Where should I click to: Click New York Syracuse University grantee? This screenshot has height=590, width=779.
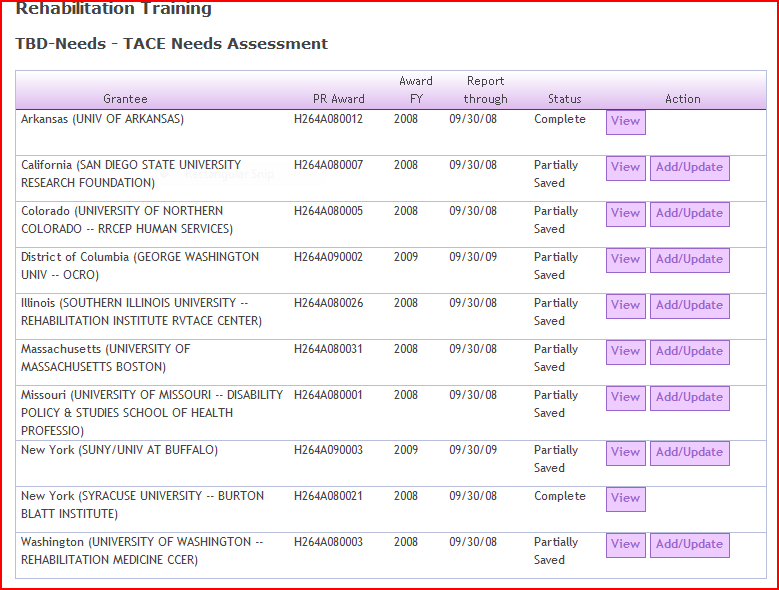coord(142,505)
